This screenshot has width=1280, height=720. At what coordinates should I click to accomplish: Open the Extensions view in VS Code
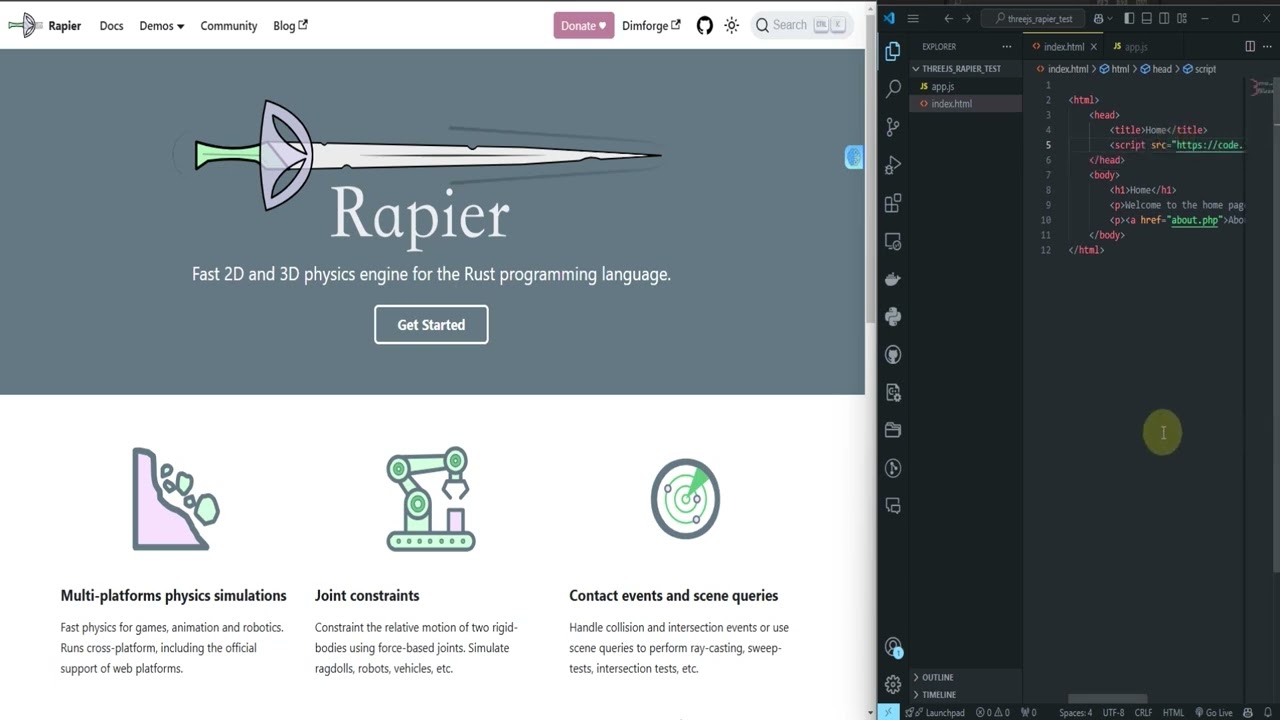coord(893,204)
